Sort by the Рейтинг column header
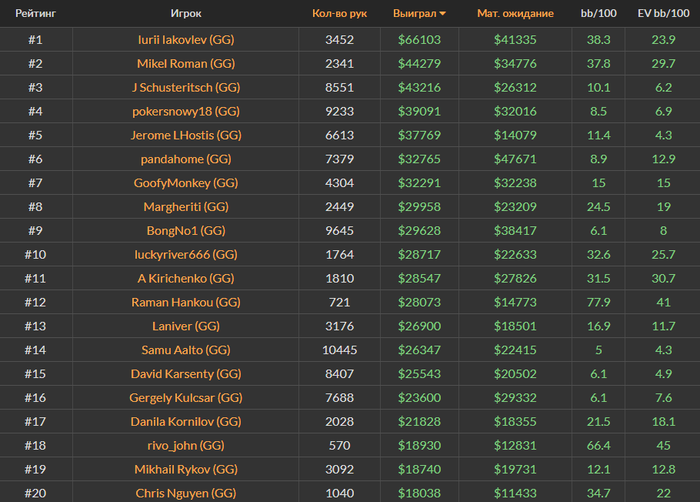 (35, 14)
